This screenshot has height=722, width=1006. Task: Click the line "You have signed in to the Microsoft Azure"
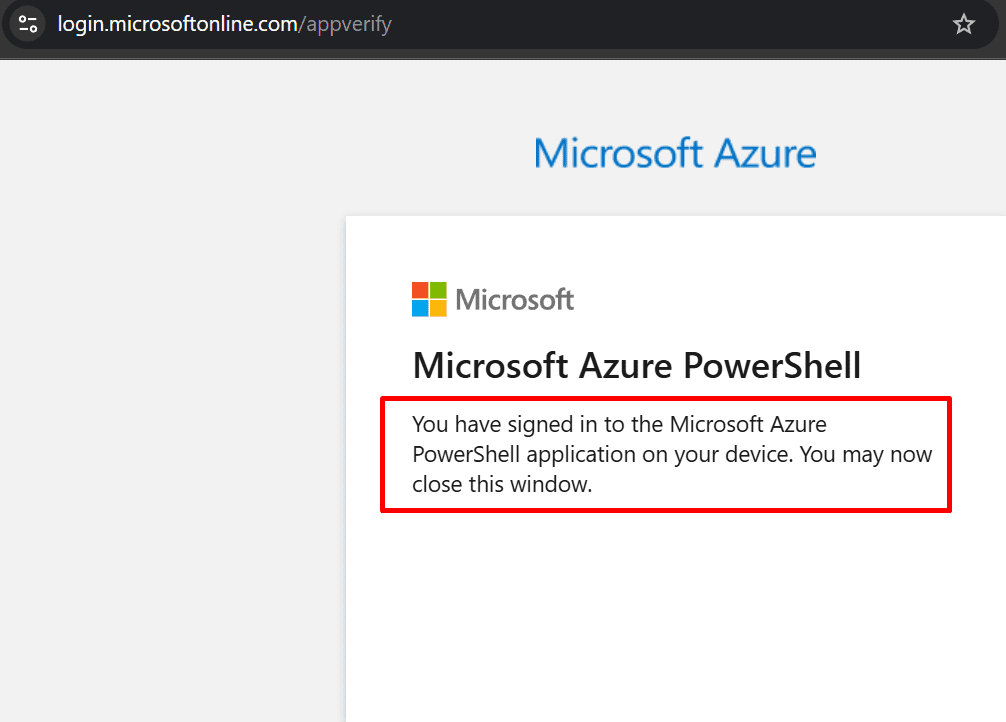point(619,424)
